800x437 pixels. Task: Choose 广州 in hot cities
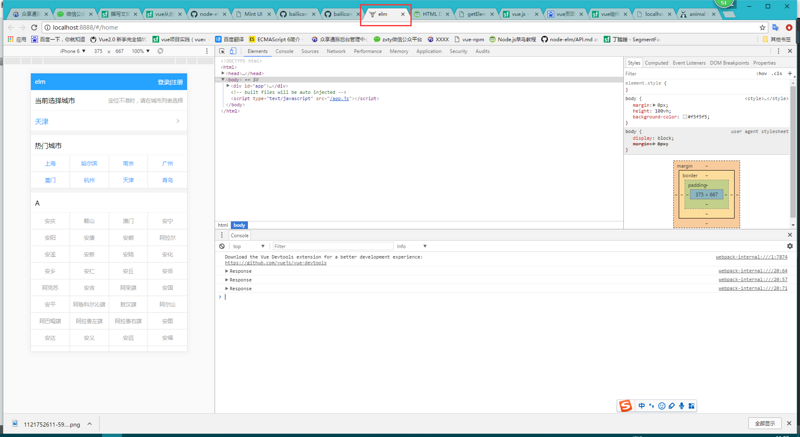[167, 164]
